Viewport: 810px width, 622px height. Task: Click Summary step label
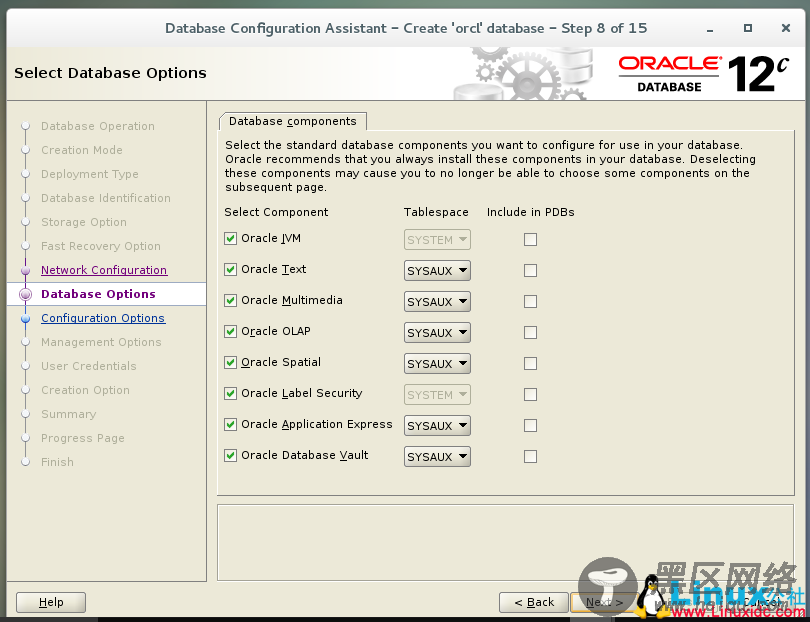coord(69,414)
